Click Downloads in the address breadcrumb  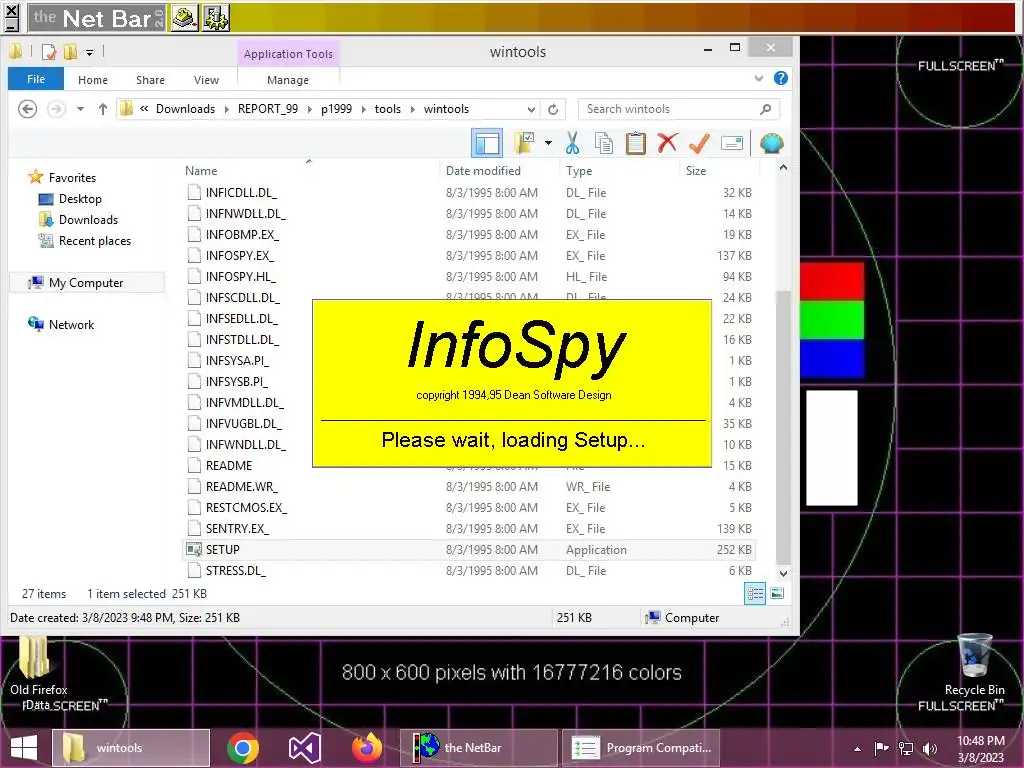click(x=185, y=109)
